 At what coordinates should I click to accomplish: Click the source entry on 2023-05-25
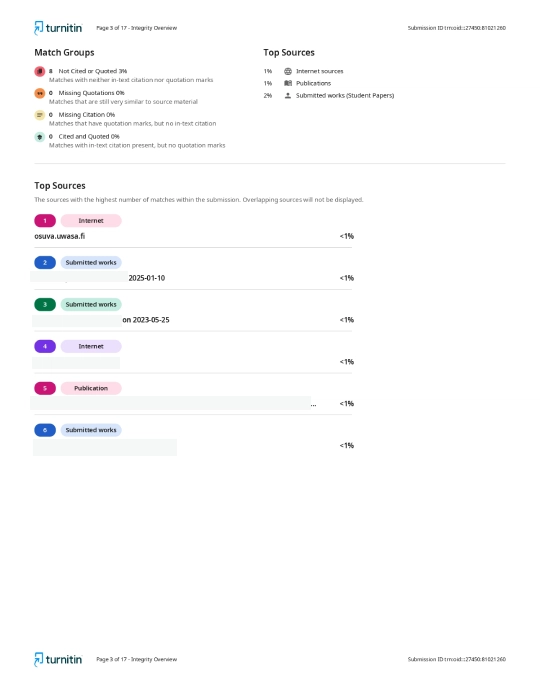(x=145, y=320)
